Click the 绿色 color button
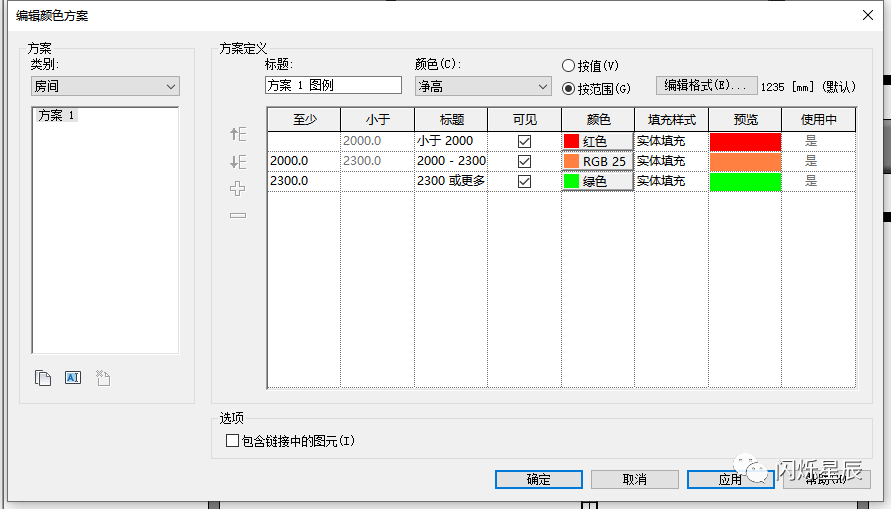This screenshot has width=891, height=509. [x=598, y=181]
